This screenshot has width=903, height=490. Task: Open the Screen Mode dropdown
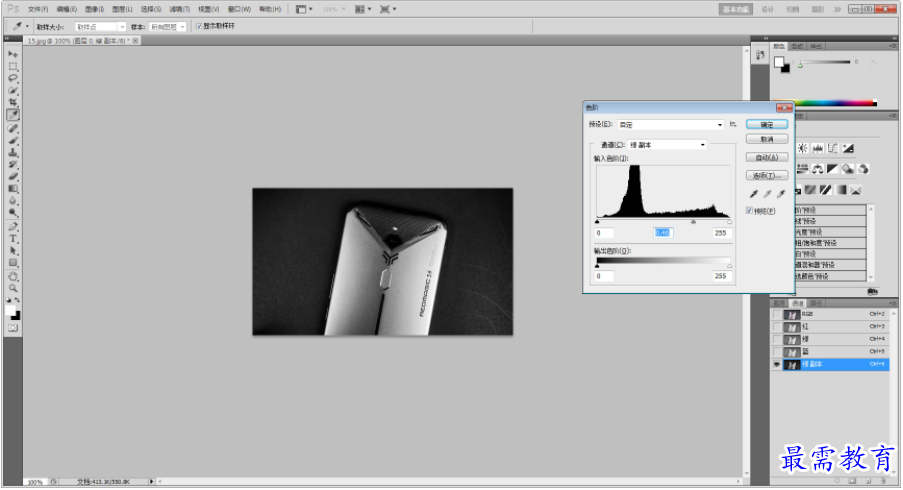[x=388, y=9]
